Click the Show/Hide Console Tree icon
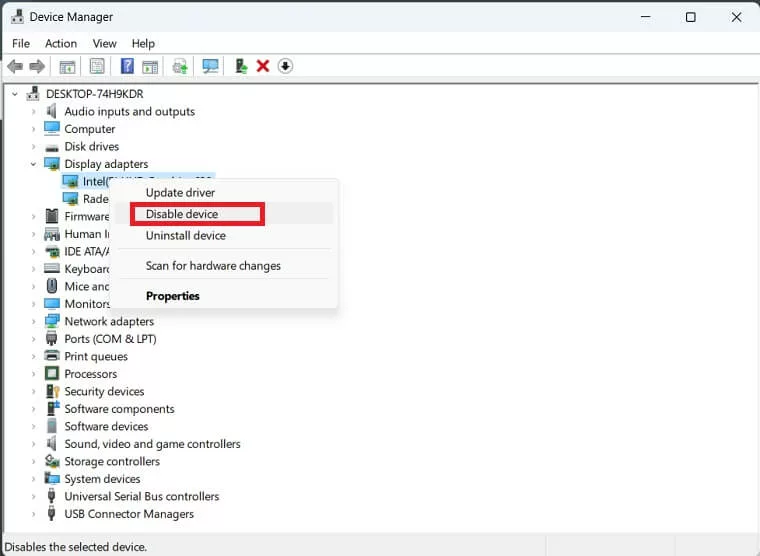Image resolution: width=760 pixels, height=556 pixels. coord(67,66)
